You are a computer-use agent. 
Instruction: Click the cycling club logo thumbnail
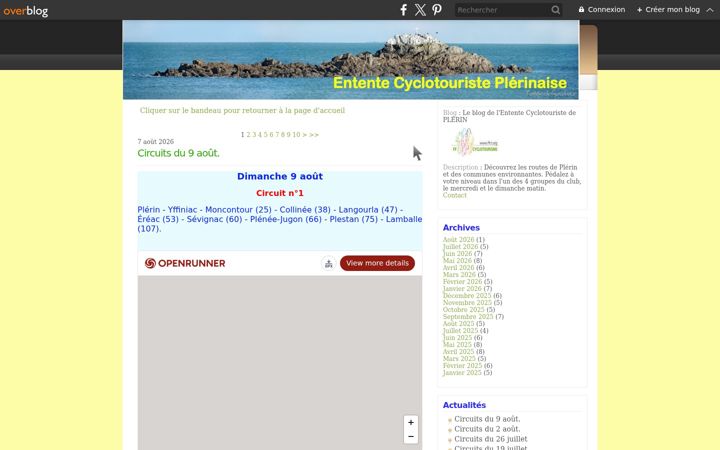[x=475, y=142]
